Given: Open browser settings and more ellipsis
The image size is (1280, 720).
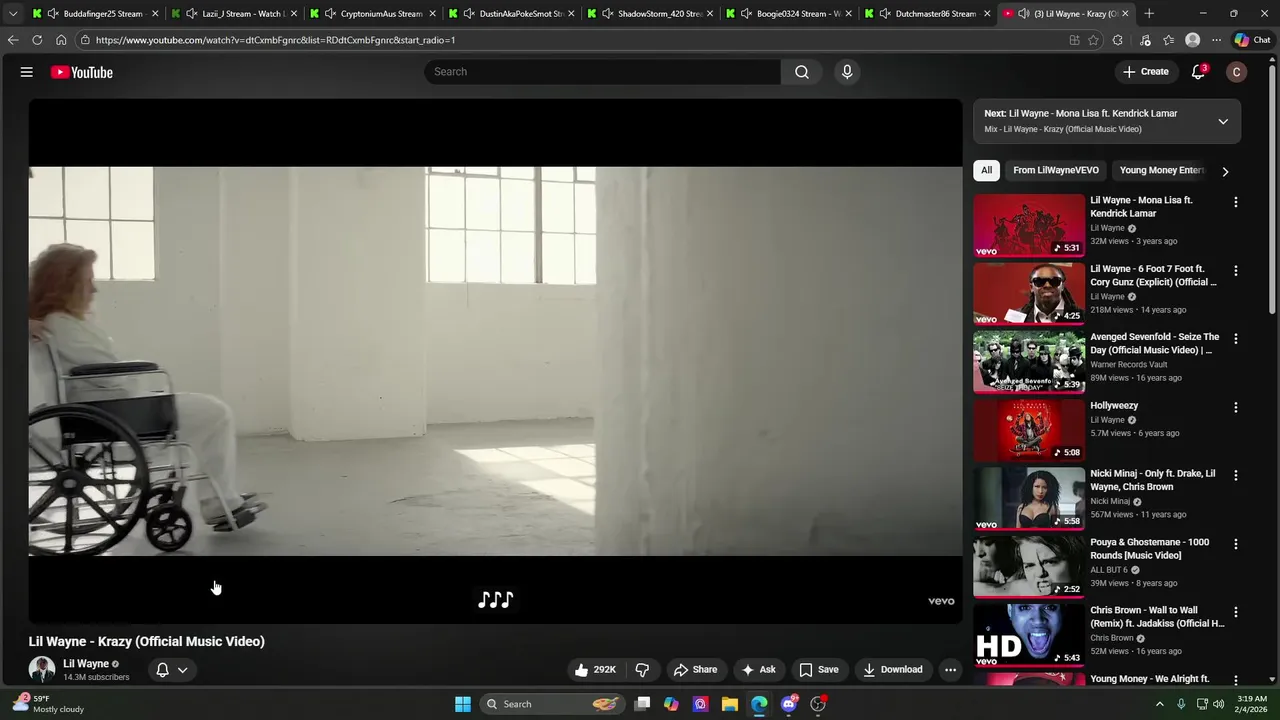Looking at the screenshot, I should (x=1216, y=40).
